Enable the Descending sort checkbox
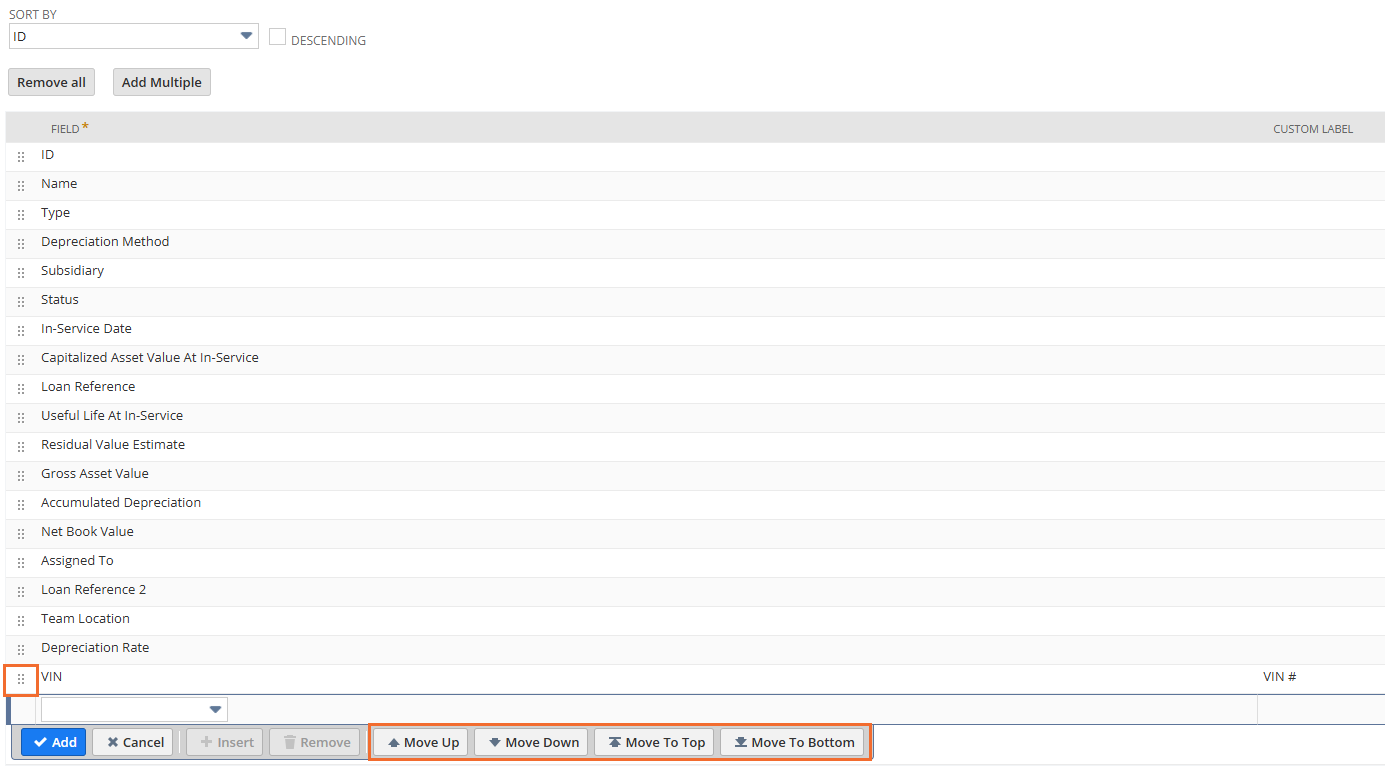This screenshot has width=1385, height=771. [x=278, y=37]
